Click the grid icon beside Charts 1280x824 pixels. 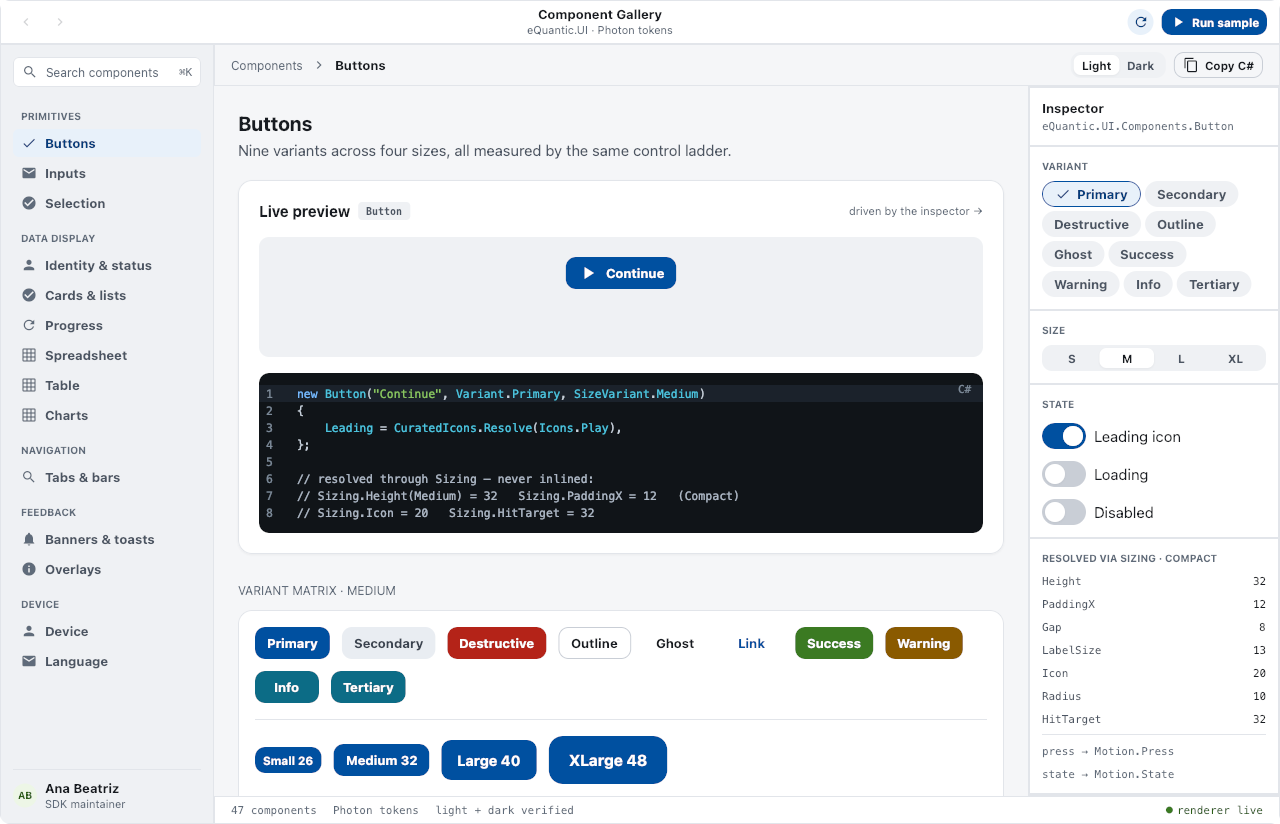click(x=29, y=415)
